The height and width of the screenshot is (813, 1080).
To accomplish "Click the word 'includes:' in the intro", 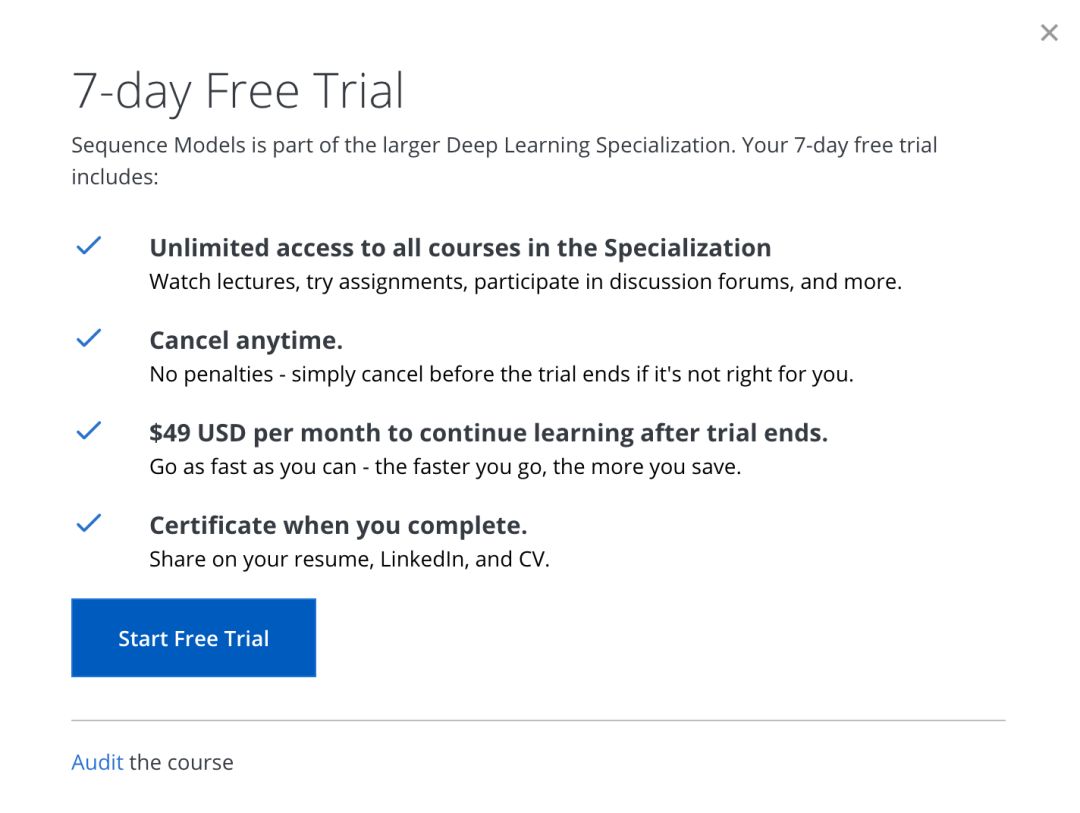I will click(115, 178).
